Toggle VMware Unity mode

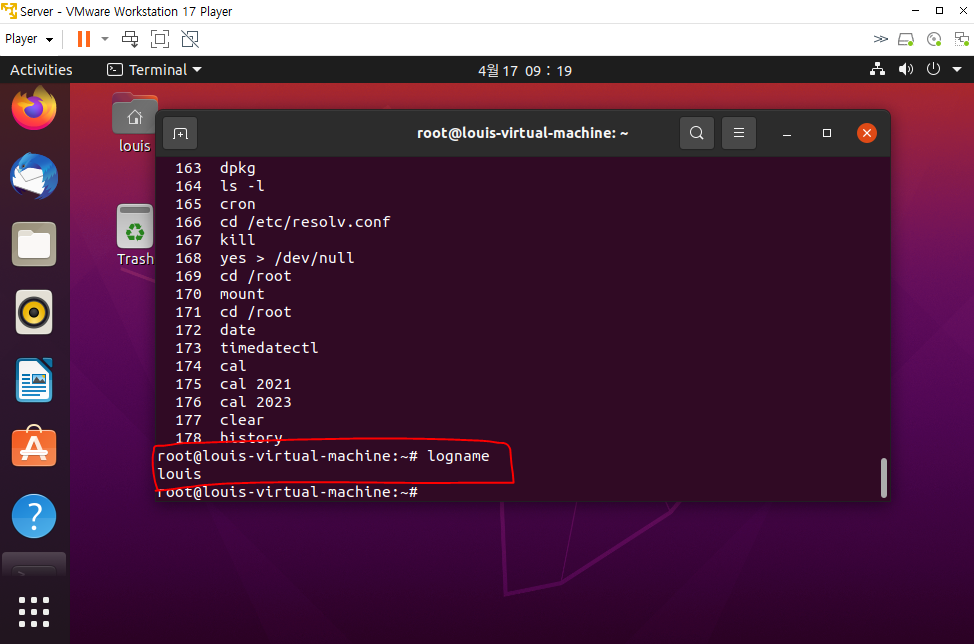tap(190, 39)
